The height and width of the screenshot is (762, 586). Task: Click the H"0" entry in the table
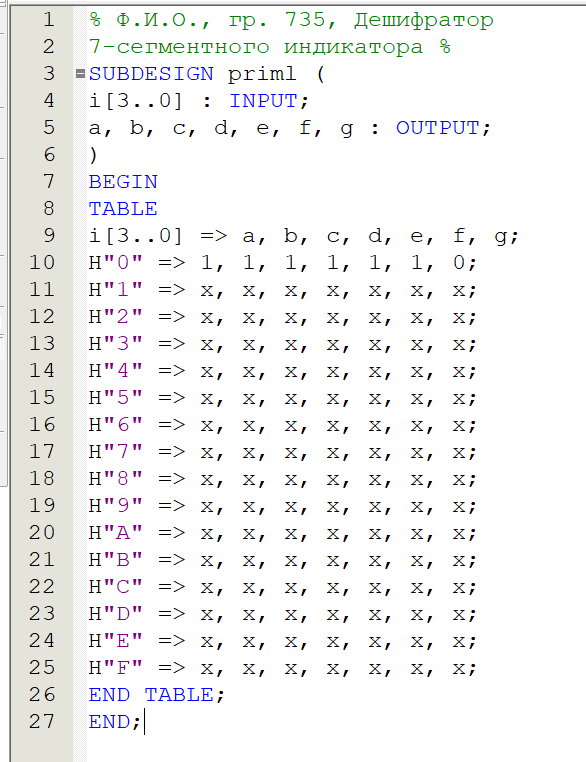[116, 263]
